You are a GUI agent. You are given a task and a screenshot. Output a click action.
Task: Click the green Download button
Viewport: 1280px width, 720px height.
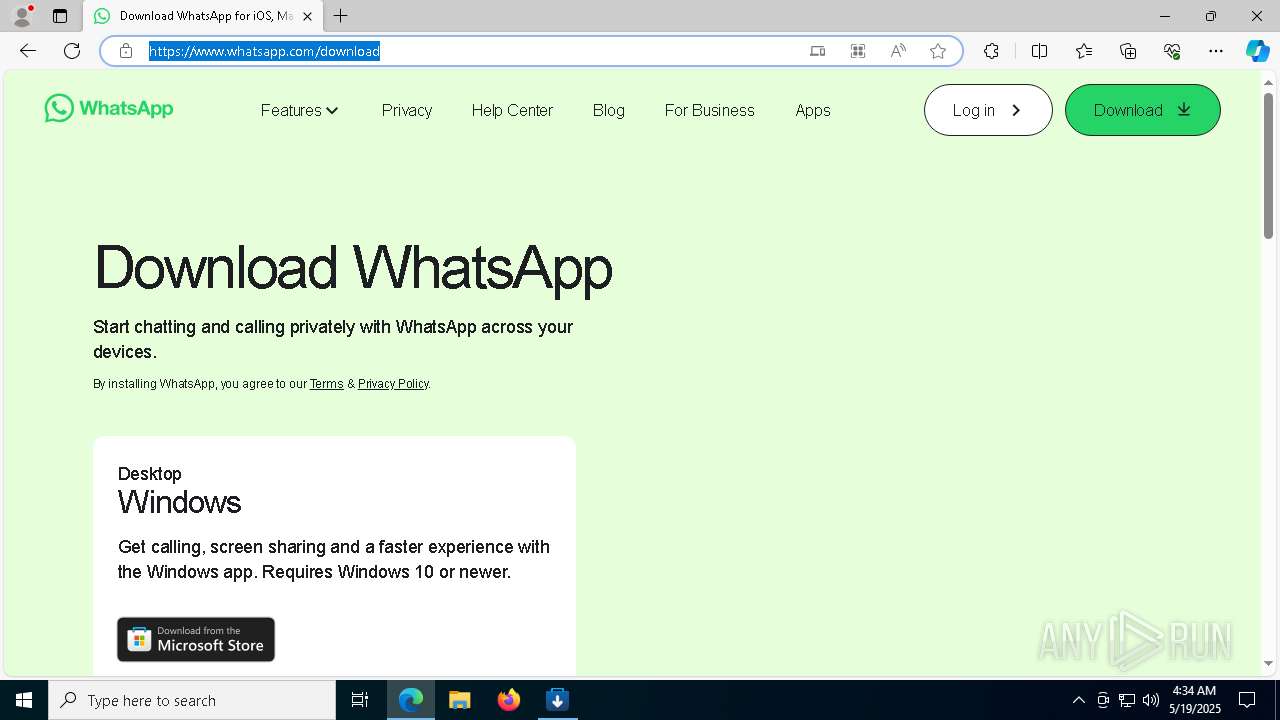click(x=1143, y=110)
